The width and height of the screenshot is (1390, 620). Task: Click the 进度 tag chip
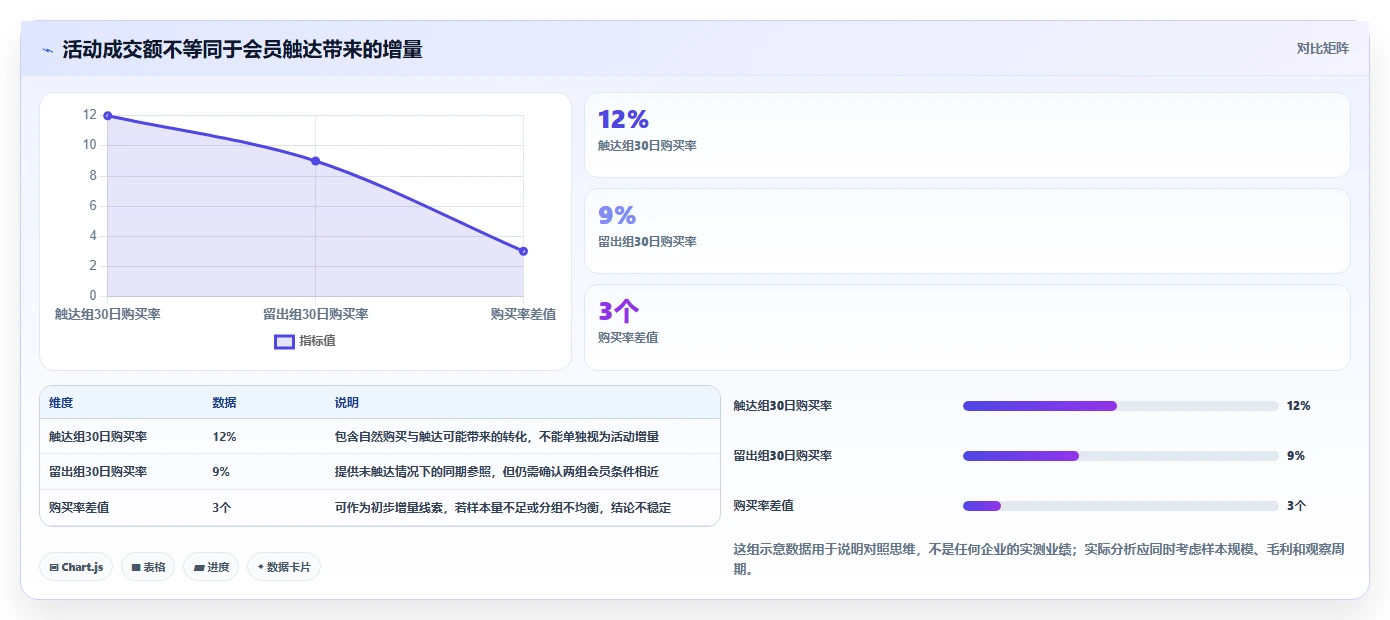(211, 567)
